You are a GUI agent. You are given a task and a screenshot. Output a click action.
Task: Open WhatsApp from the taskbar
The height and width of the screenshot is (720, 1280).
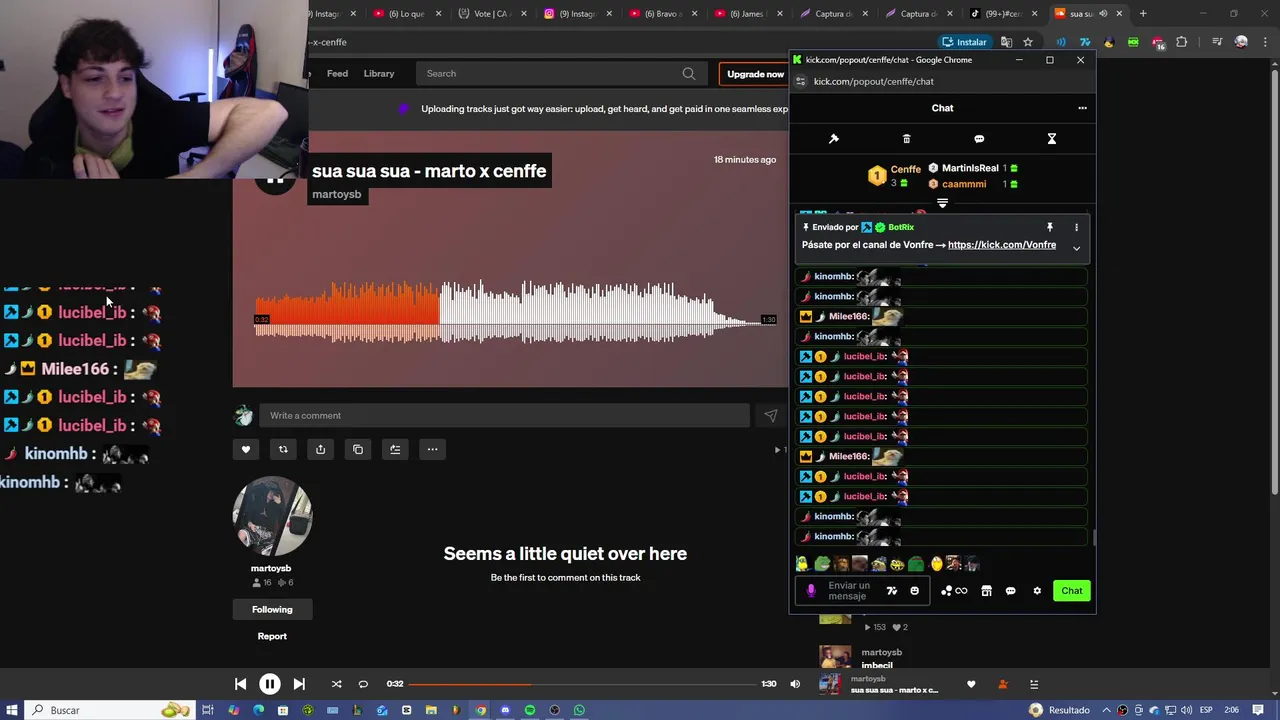point(579,710)
